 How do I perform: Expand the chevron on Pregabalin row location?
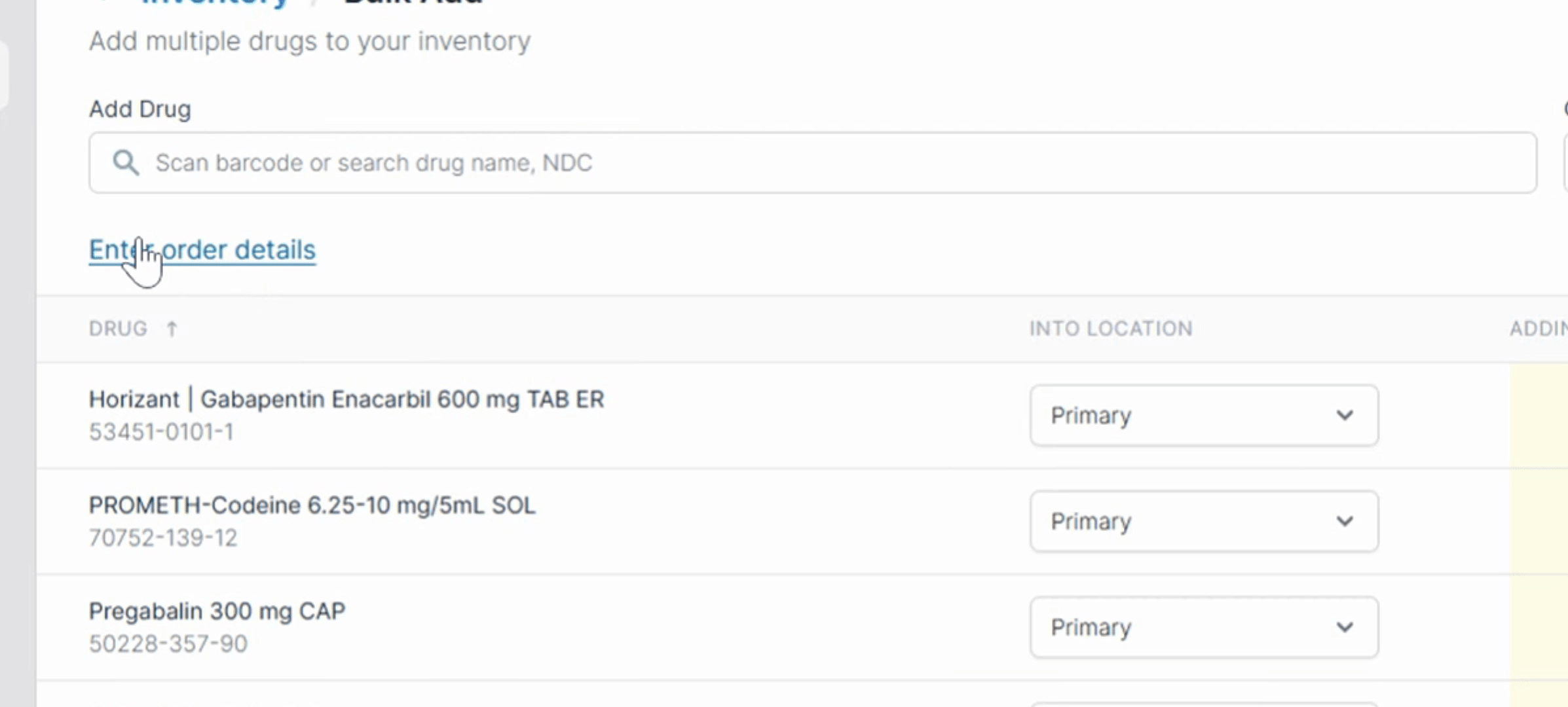coord(1345,627)
